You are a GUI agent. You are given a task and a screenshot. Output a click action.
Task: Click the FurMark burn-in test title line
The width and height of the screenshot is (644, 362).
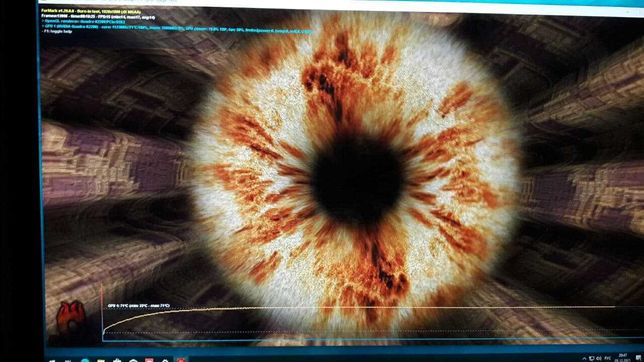(x=91, y=12)
